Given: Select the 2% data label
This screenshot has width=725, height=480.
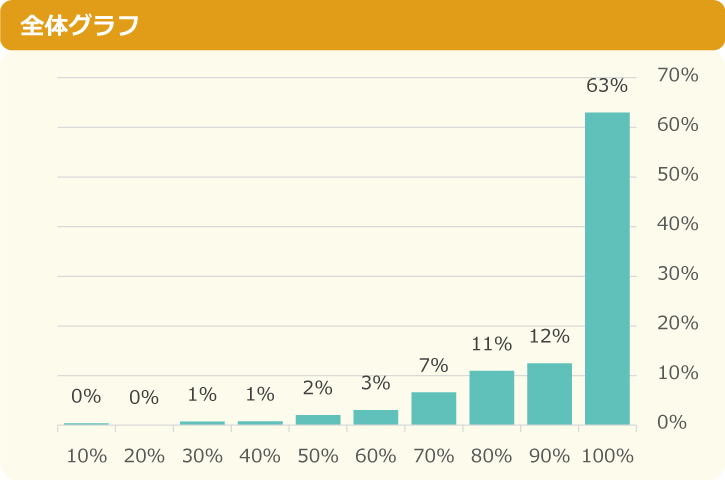Looking at the screenshot, I should pyautogui.click(x=317, y=388).
